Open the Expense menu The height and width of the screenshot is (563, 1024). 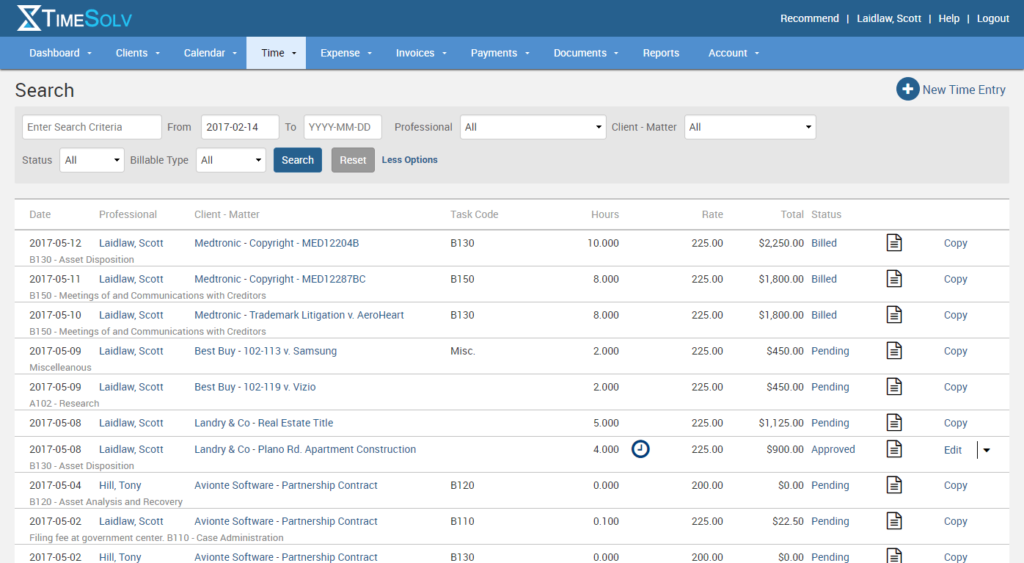click(x=345, y=53)
